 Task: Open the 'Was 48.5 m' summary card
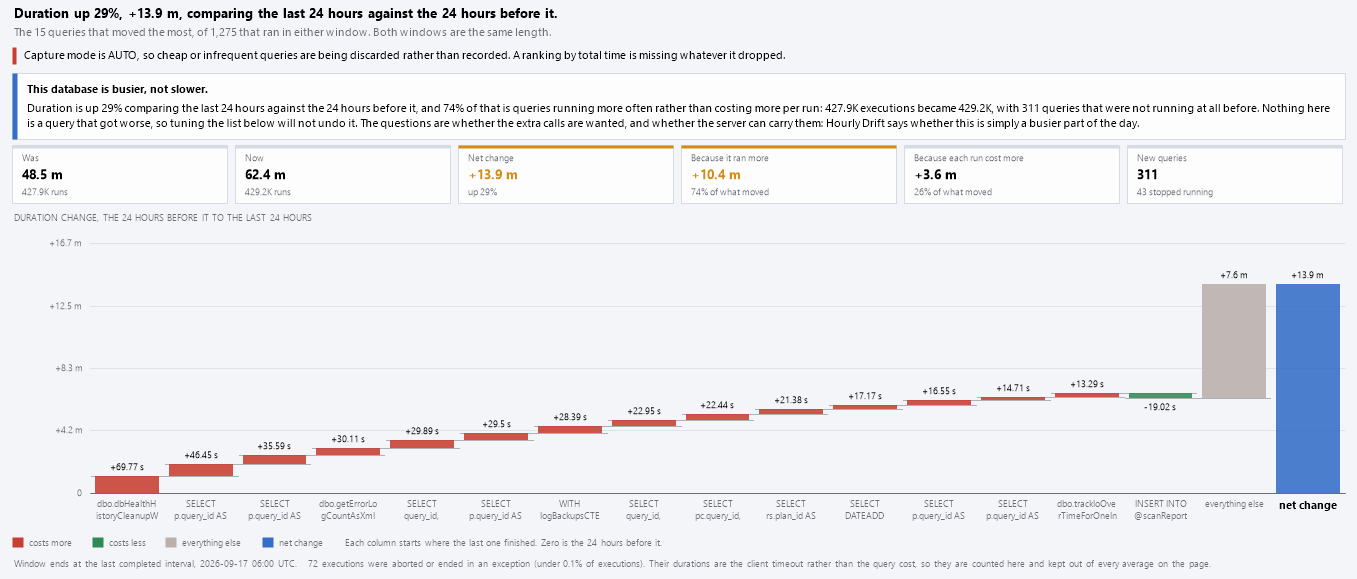pos(120,175)
